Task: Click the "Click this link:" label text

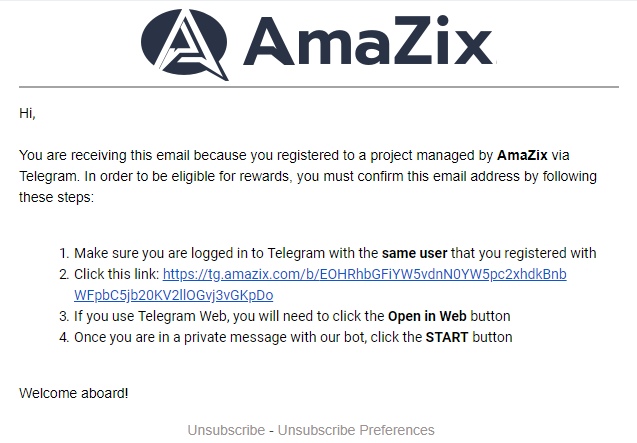Action: pyautogui.click(x=116, y=275)
